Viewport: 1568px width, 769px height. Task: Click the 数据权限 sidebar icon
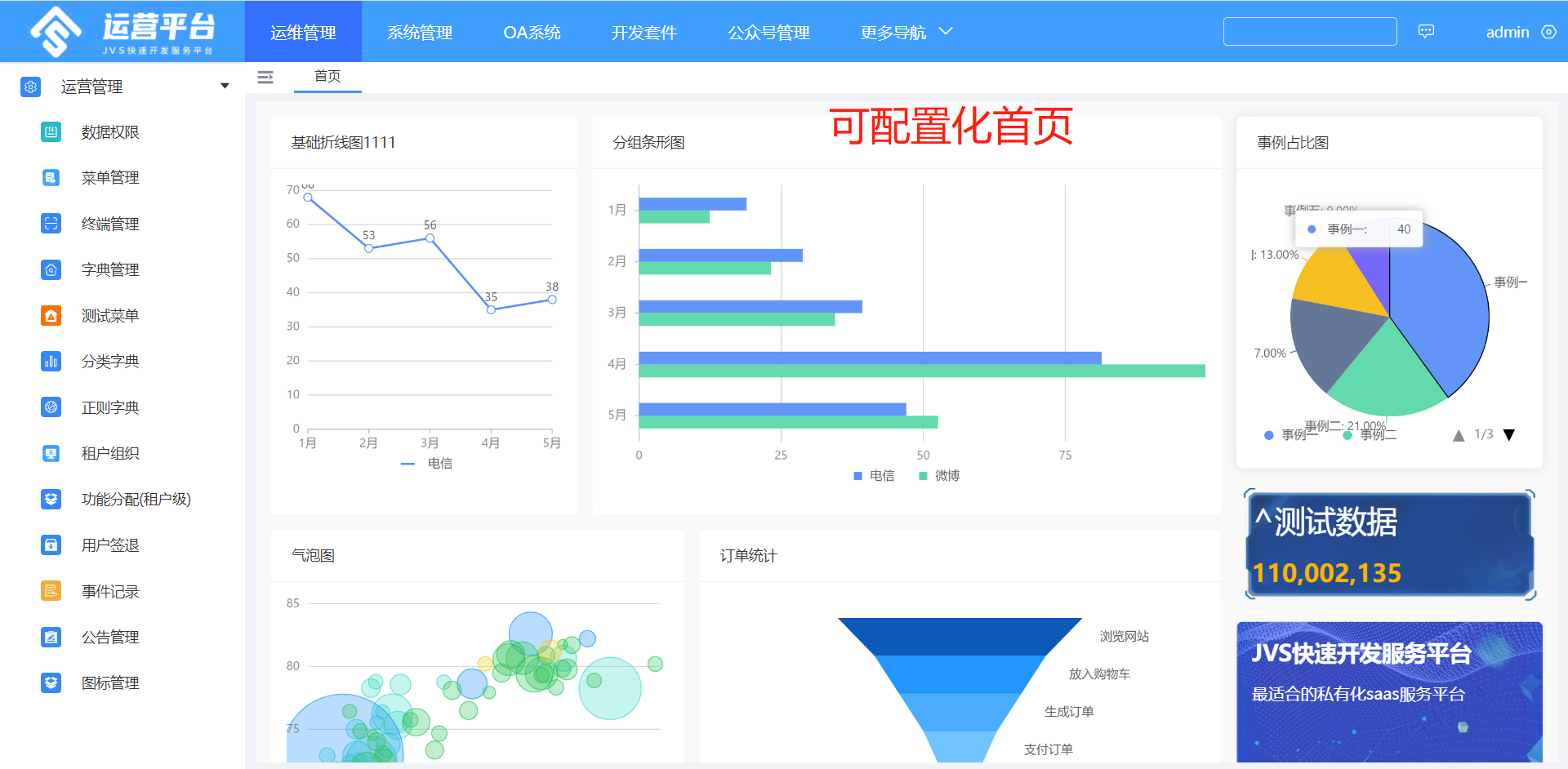click(51, 131)
